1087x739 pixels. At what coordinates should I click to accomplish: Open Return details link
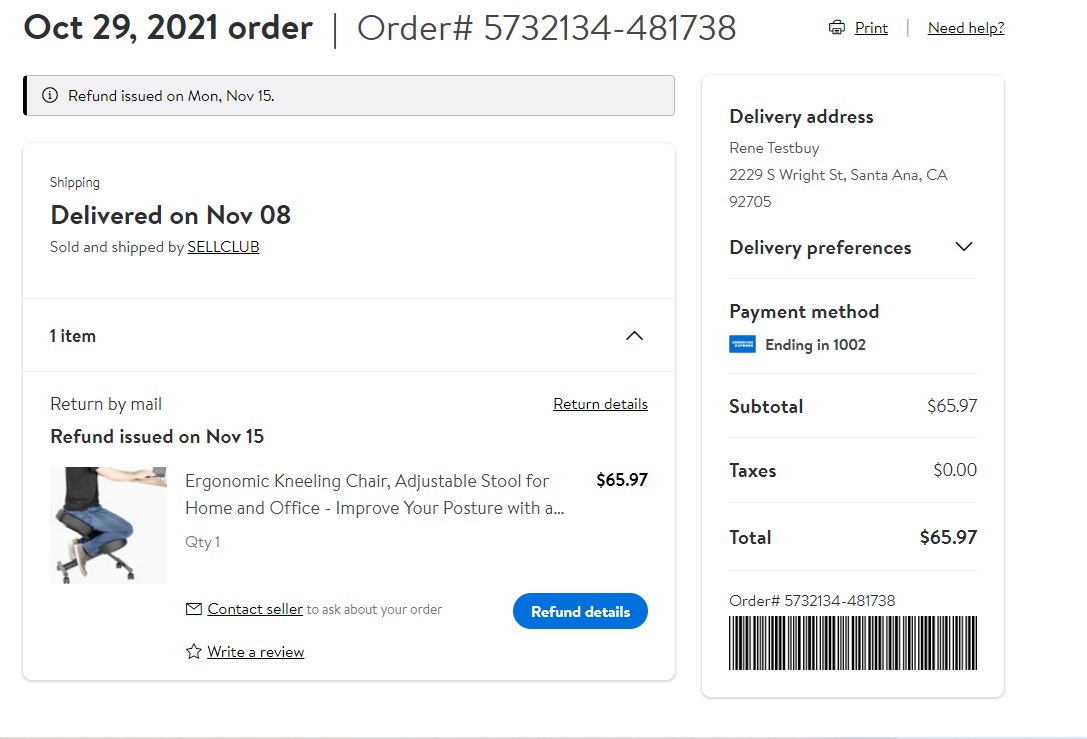[x=600, y=404]
